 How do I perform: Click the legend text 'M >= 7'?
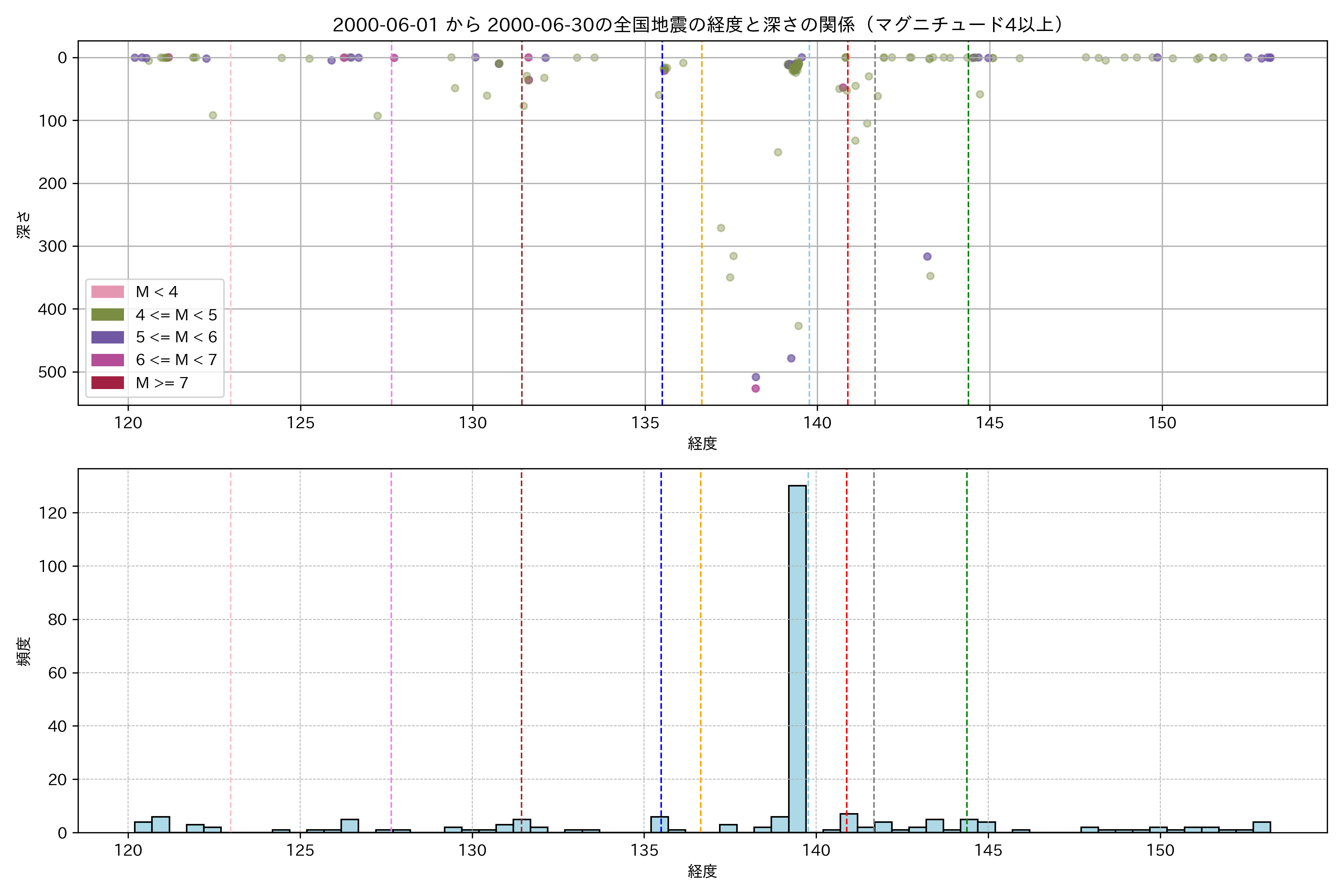pyautogui.click(x=162, y=383)
